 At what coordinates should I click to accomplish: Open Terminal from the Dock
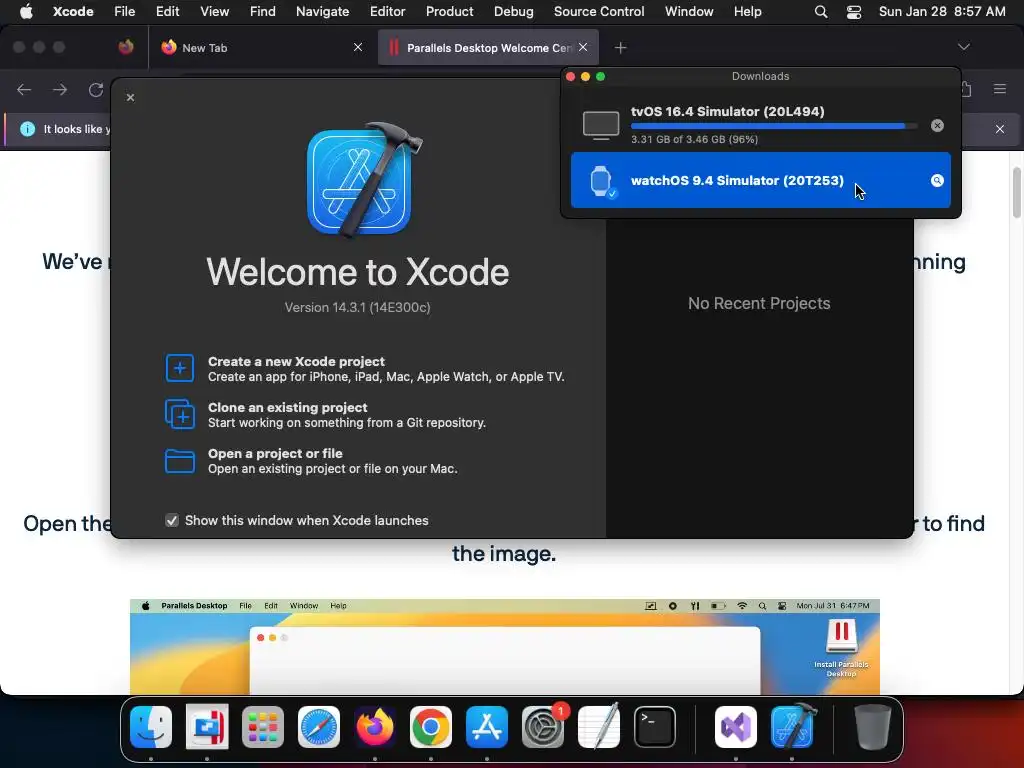pyautogui.click(x=654, y=727)
